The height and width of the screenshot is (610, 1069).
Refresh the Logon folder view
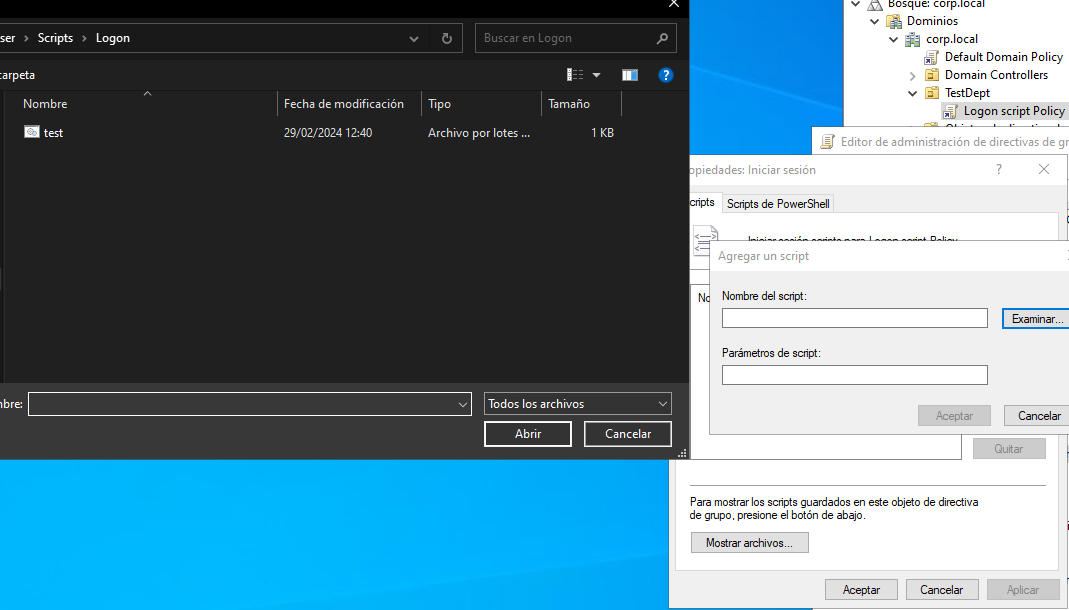click(447, 38)
